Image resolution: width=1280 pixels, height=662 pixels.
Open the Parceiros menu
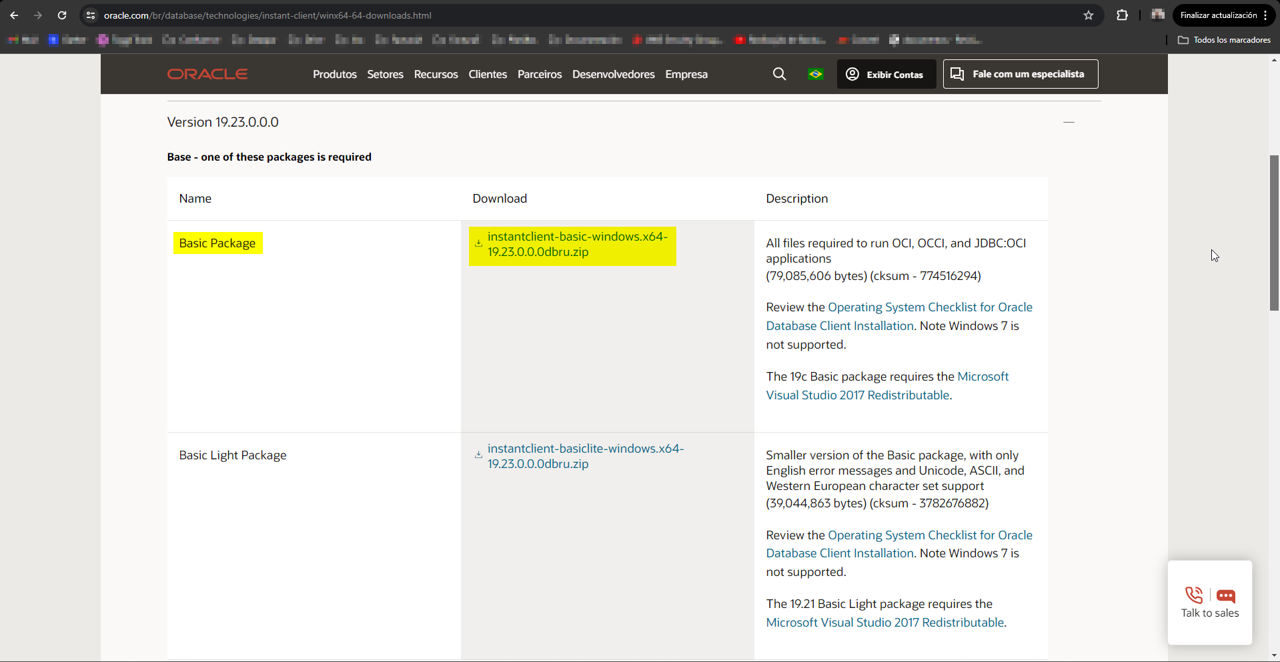[540, 74]
